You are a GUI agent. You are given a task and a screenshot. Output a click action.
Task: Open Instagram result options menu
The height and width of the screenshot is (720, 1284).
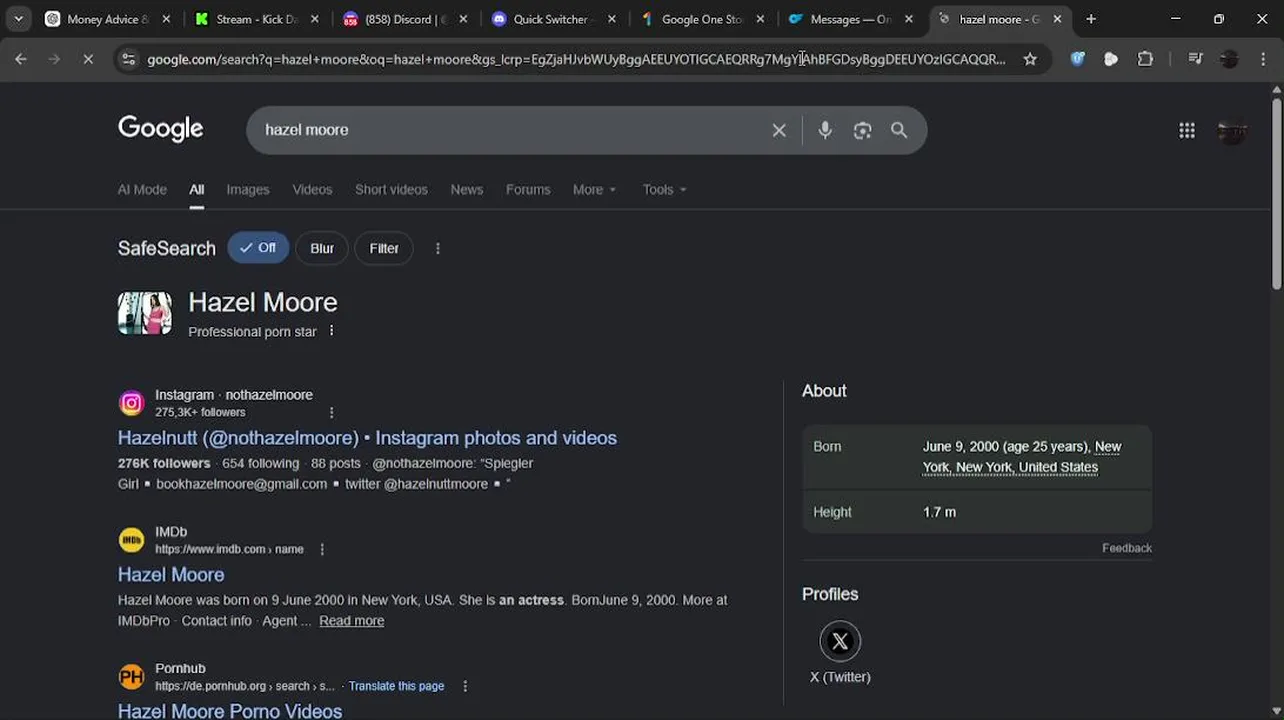coord(332,412)
